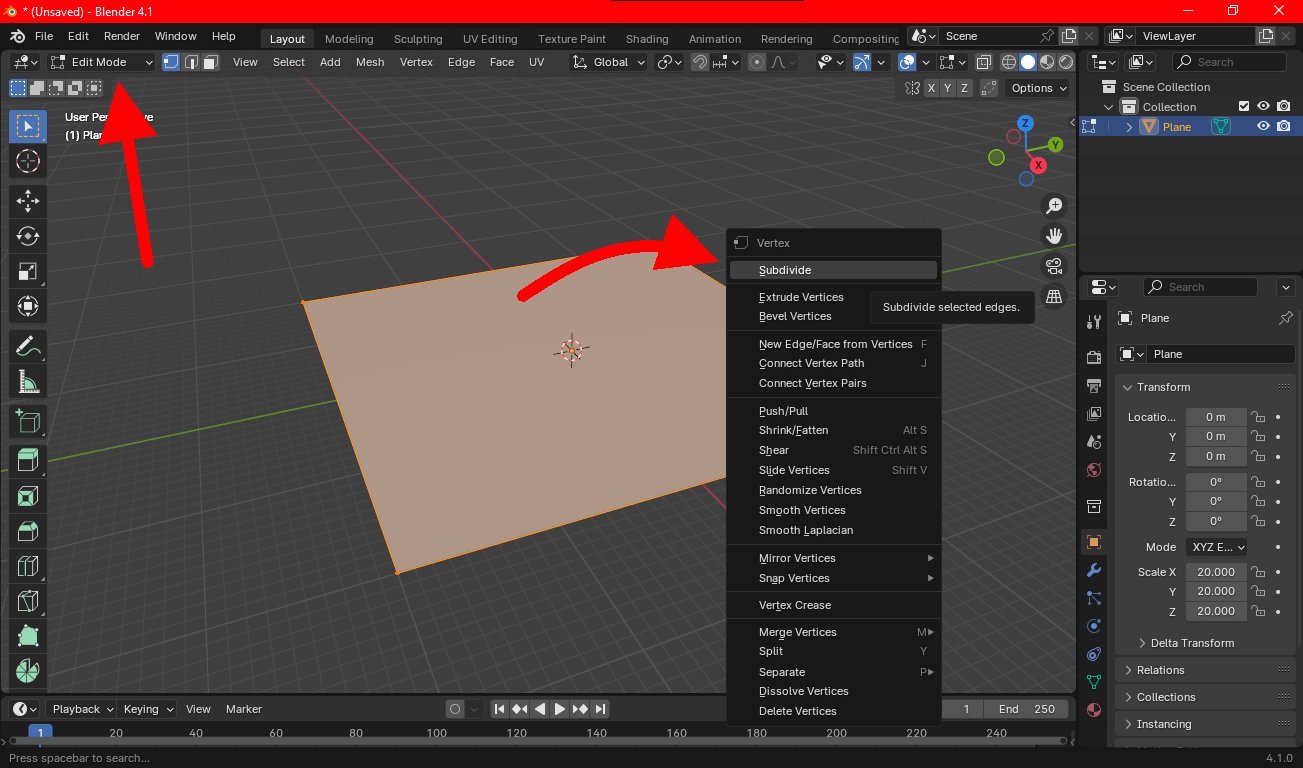
Task: Open the Playback dropdown in the timeline
Action: coord(82,709)
